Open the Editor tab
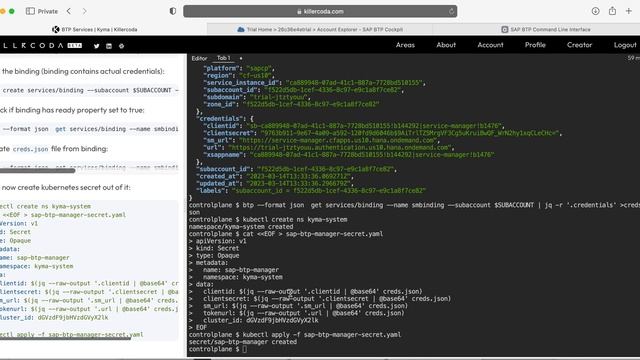 tap(199, 58)
